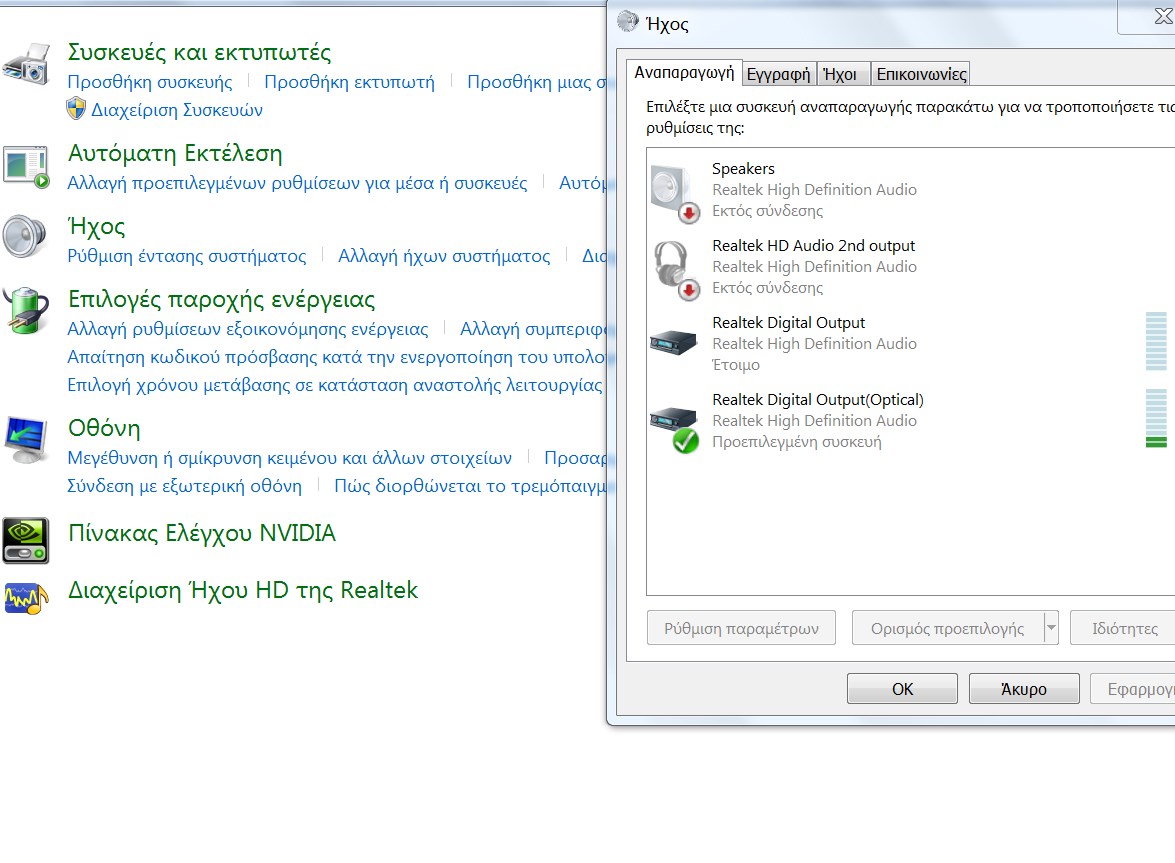
Task: Open the Devices and Printers icon
Action: pyautogui.click(x=25, y=64)
